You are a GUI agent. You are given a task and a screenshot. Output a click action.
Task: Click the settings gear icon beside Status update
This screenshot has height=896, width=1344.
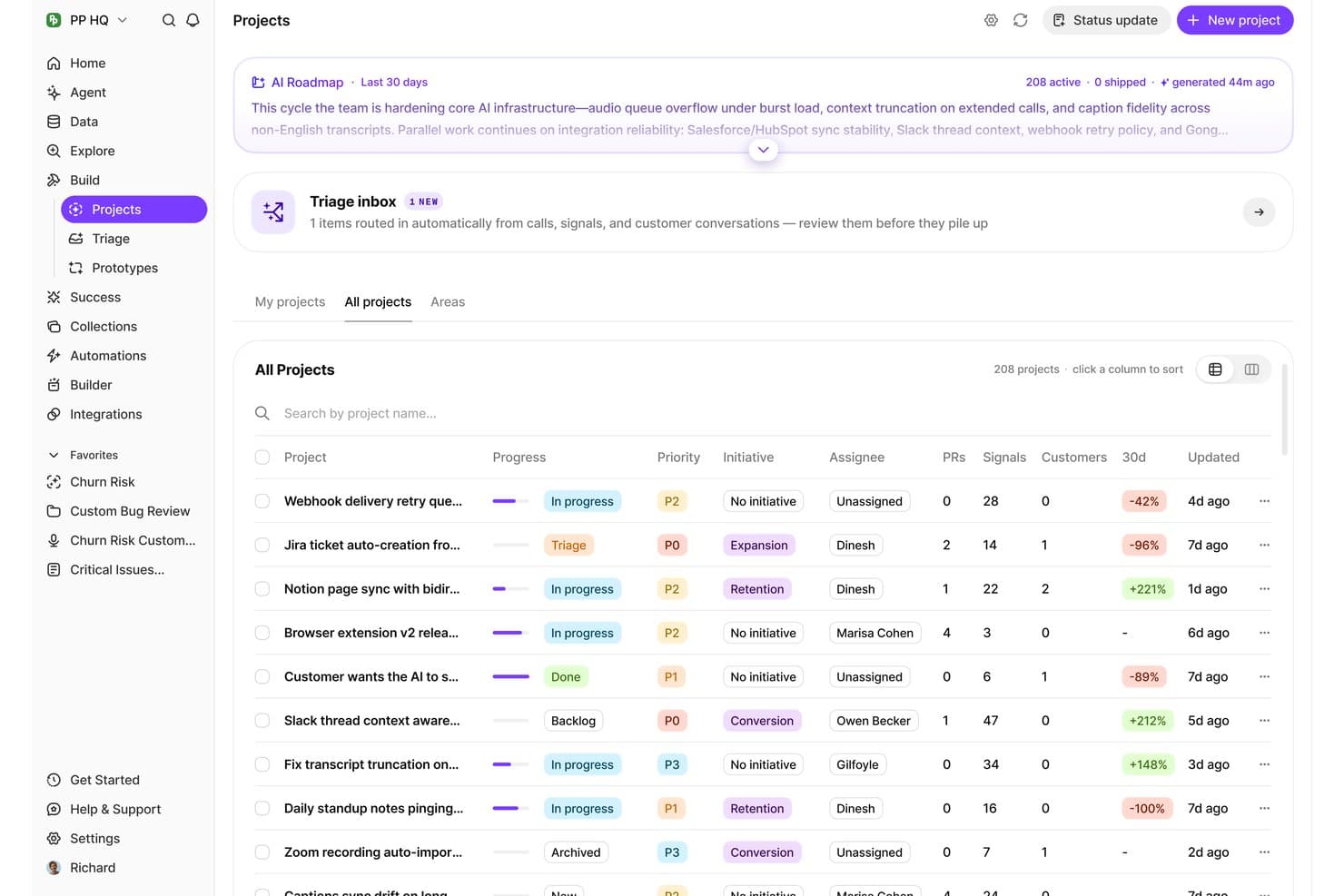coord(991,20)
